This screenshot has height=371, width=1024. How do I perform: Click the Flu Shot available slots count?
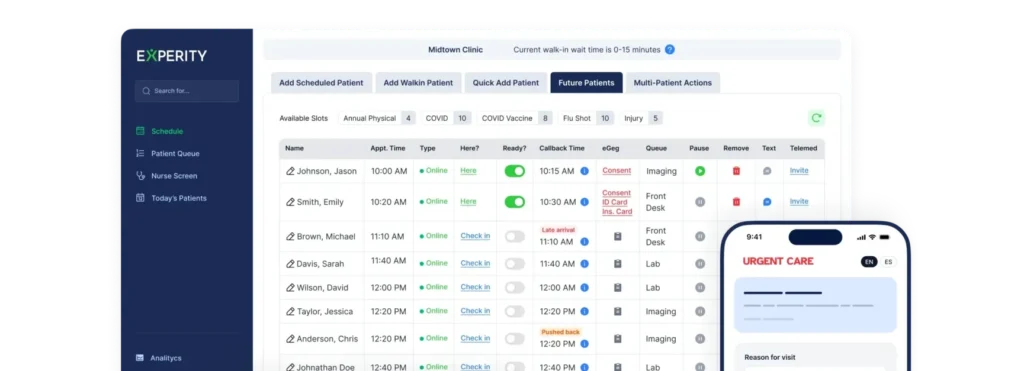click(605, 118)
